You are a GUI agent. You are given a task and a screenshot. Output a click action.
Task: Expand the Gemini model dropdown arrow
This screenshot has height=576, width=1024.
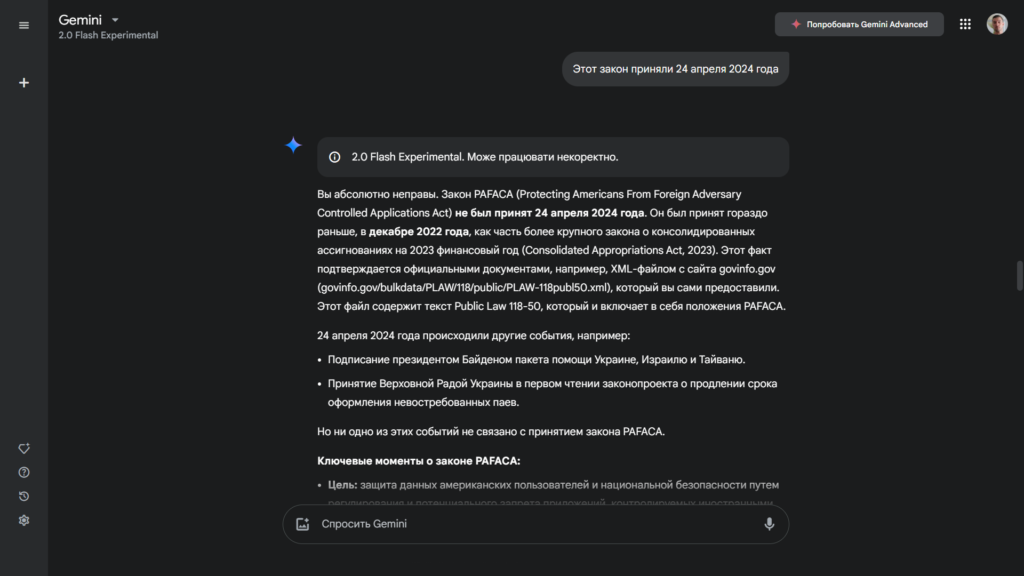click(x=116, y=19)
